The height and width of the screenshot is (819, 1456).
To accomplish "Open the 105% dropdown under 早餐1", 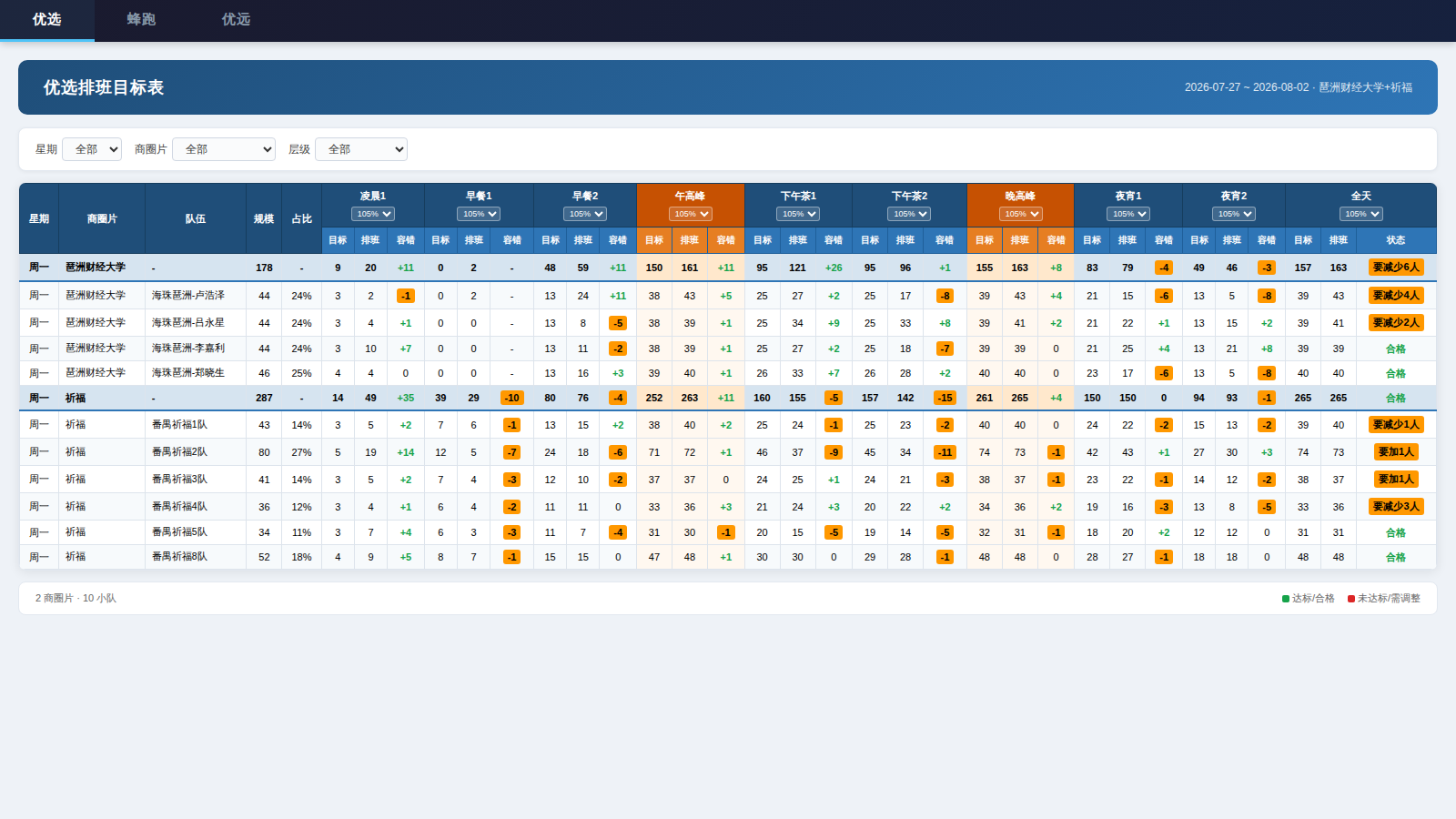I will (479, 214).
